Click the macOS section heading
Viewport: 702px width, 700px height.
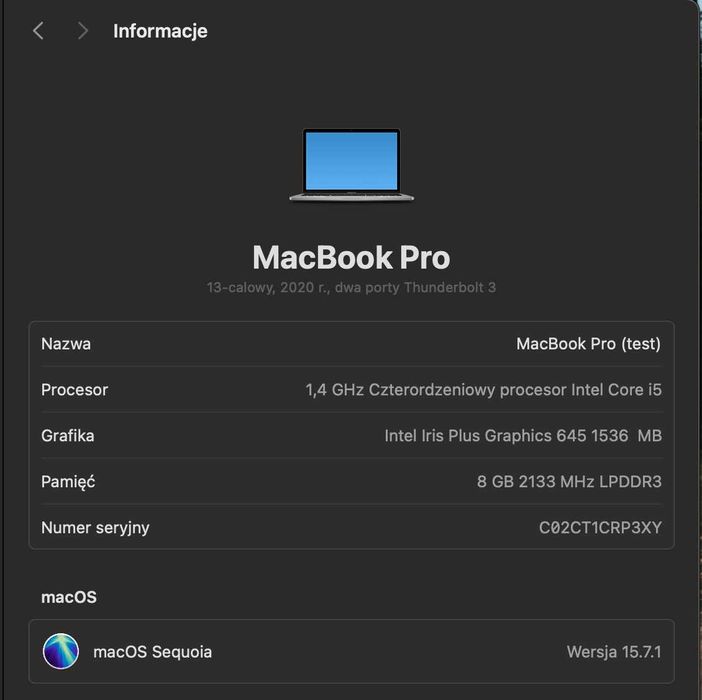(69, 598)
